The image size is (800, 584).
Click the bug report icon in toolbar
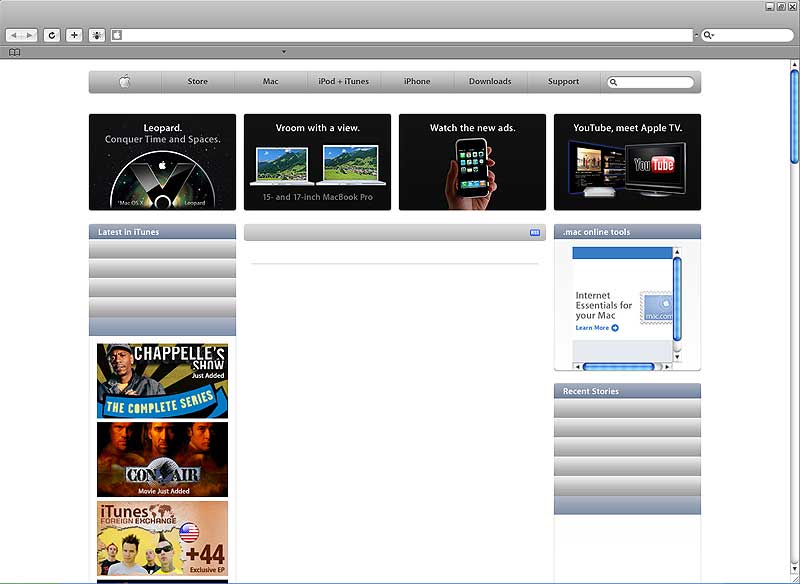click(x=97, y=35)
